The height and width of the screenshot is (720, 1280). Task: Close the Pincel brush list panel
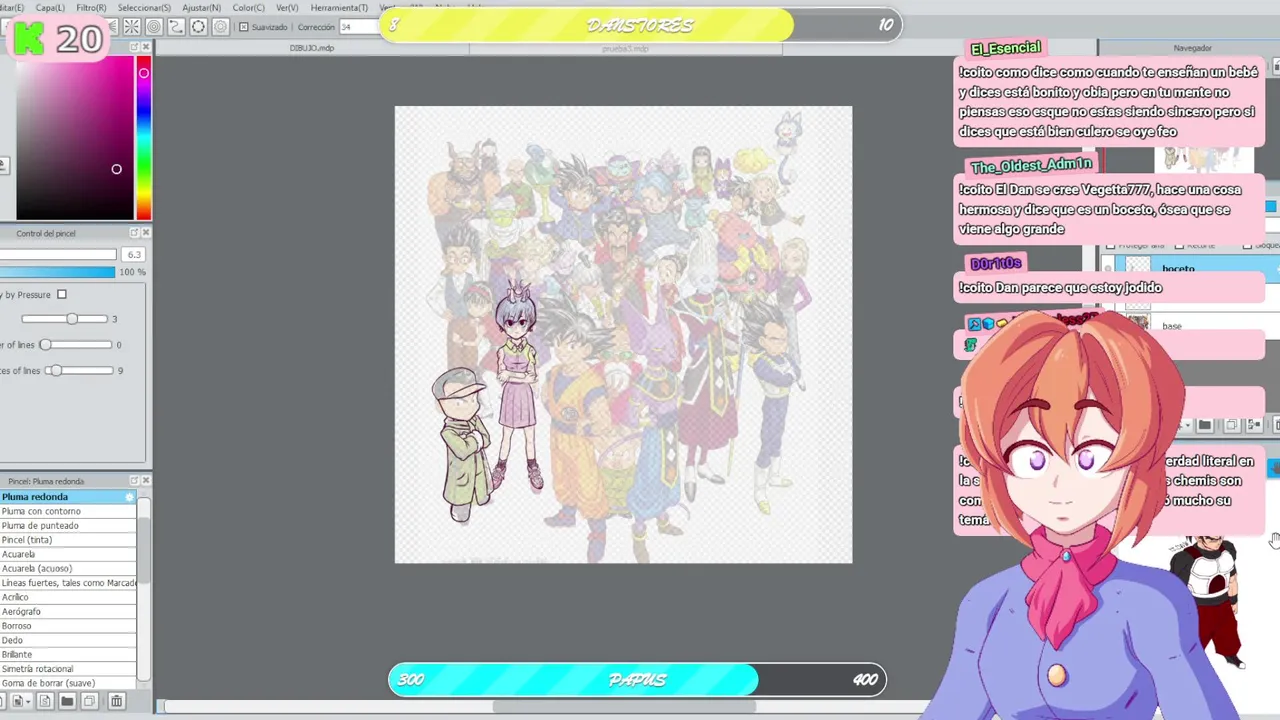click(x=146, y=481)
